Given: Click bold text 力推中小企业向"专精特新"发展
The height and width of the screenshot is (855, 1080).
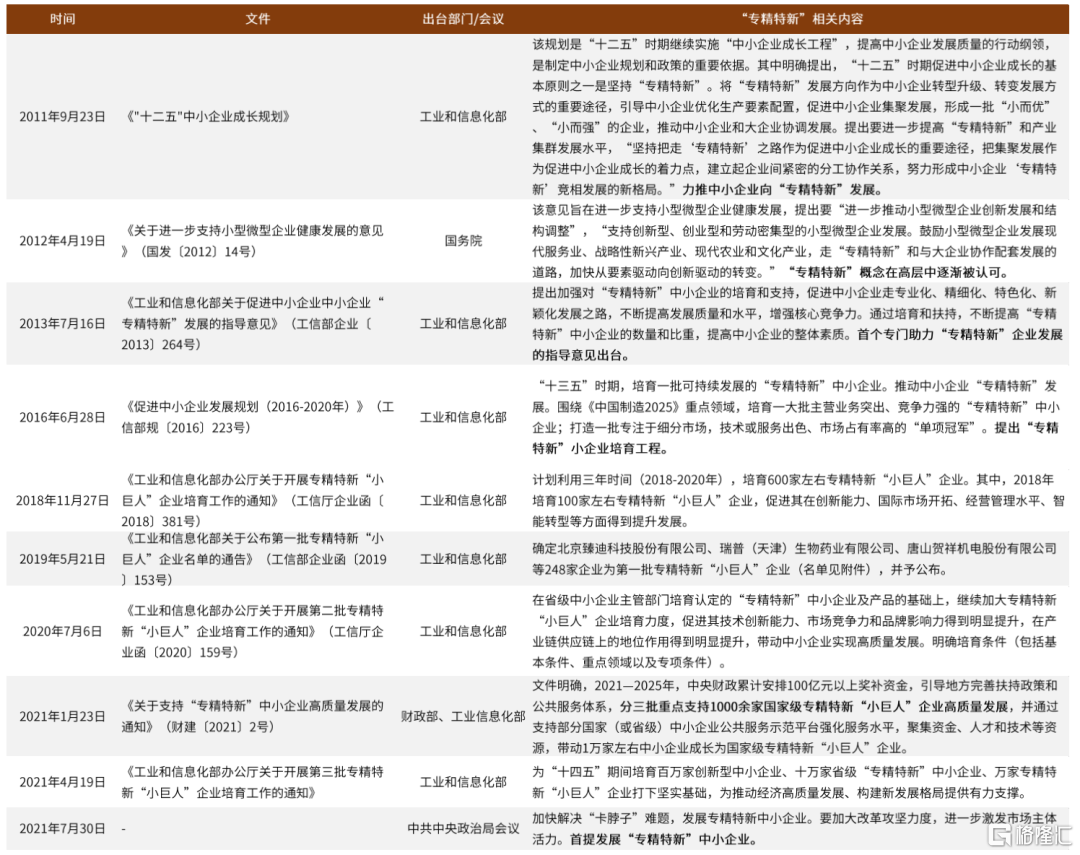Looking at the screenshot, I should click(782, 189).
